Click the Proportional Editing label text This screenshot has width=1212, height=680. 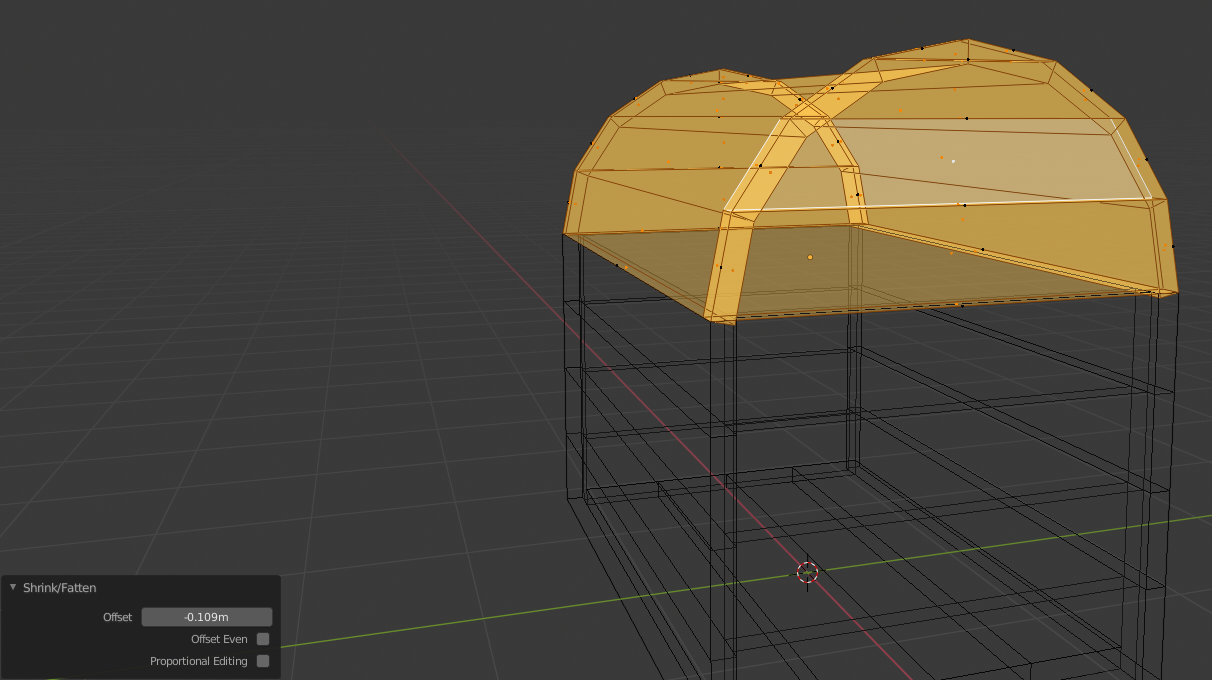tap(199, 661)
